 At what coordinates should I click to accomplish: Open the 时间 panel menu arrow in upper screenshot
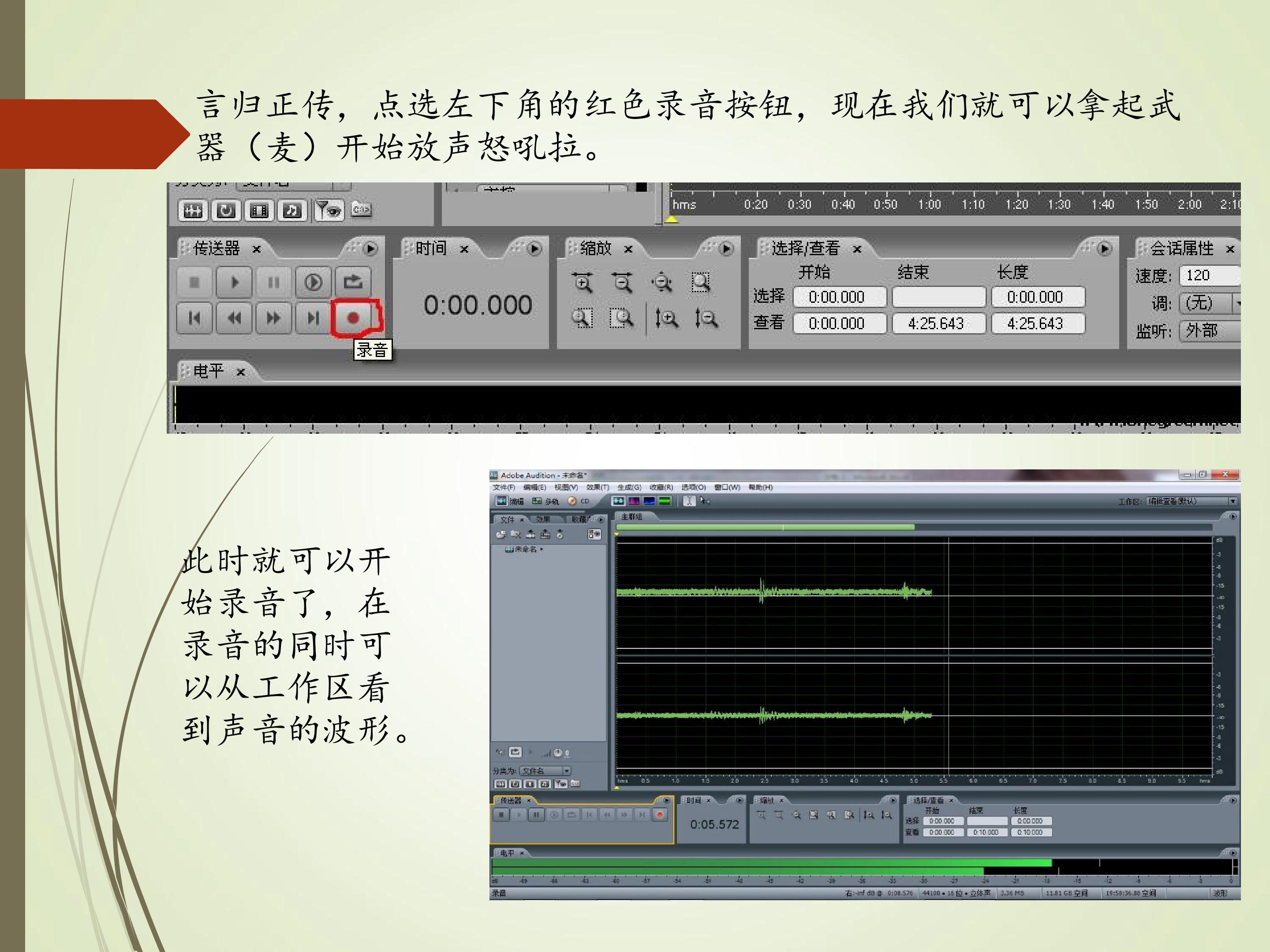[x=534, y=249]
